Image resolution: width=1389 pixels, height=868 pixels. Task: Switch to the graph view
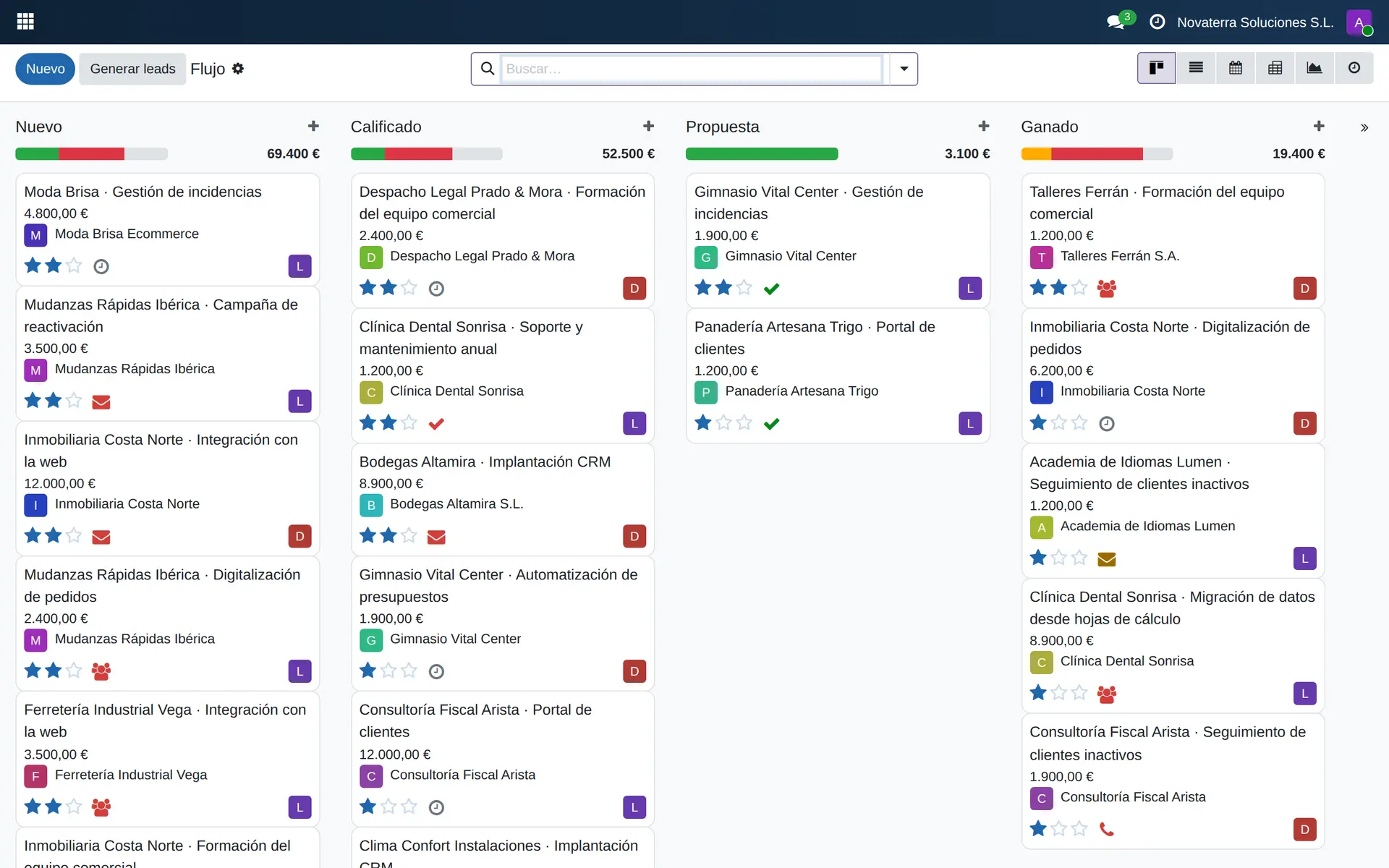click(x=1314, y=68)
